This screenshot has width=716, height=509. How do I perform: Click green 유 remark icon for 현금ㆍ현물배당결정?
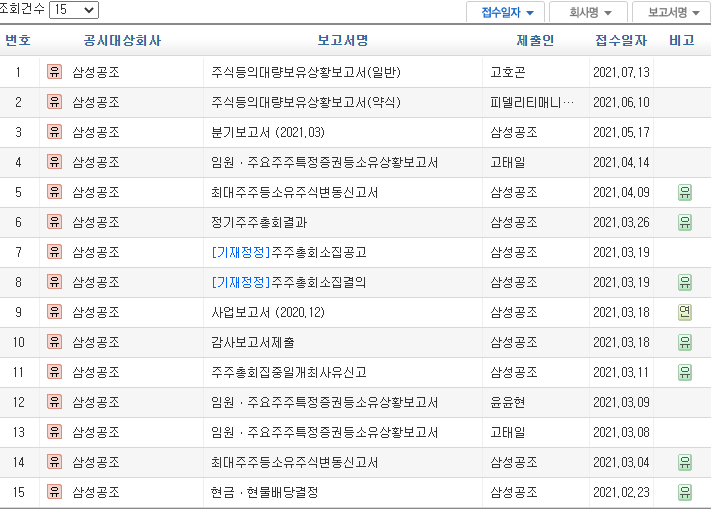pyautogui.click(x=684, y=493)
